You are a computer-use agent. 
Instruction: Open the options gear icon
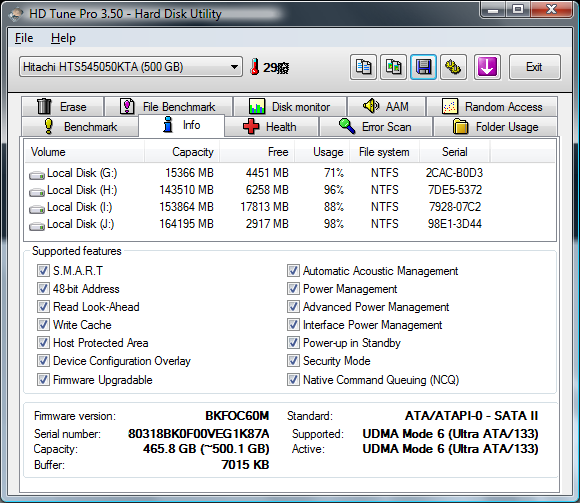(453, 67)
